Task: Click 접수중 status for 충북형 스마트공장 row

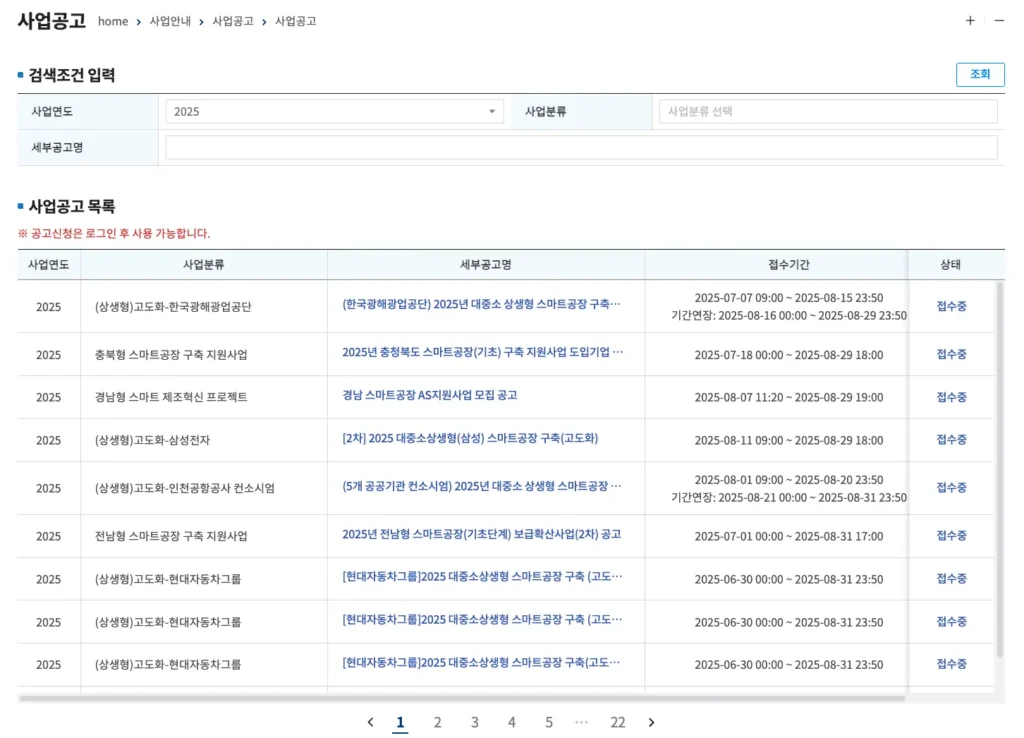Action: click(x=951, y=355)
